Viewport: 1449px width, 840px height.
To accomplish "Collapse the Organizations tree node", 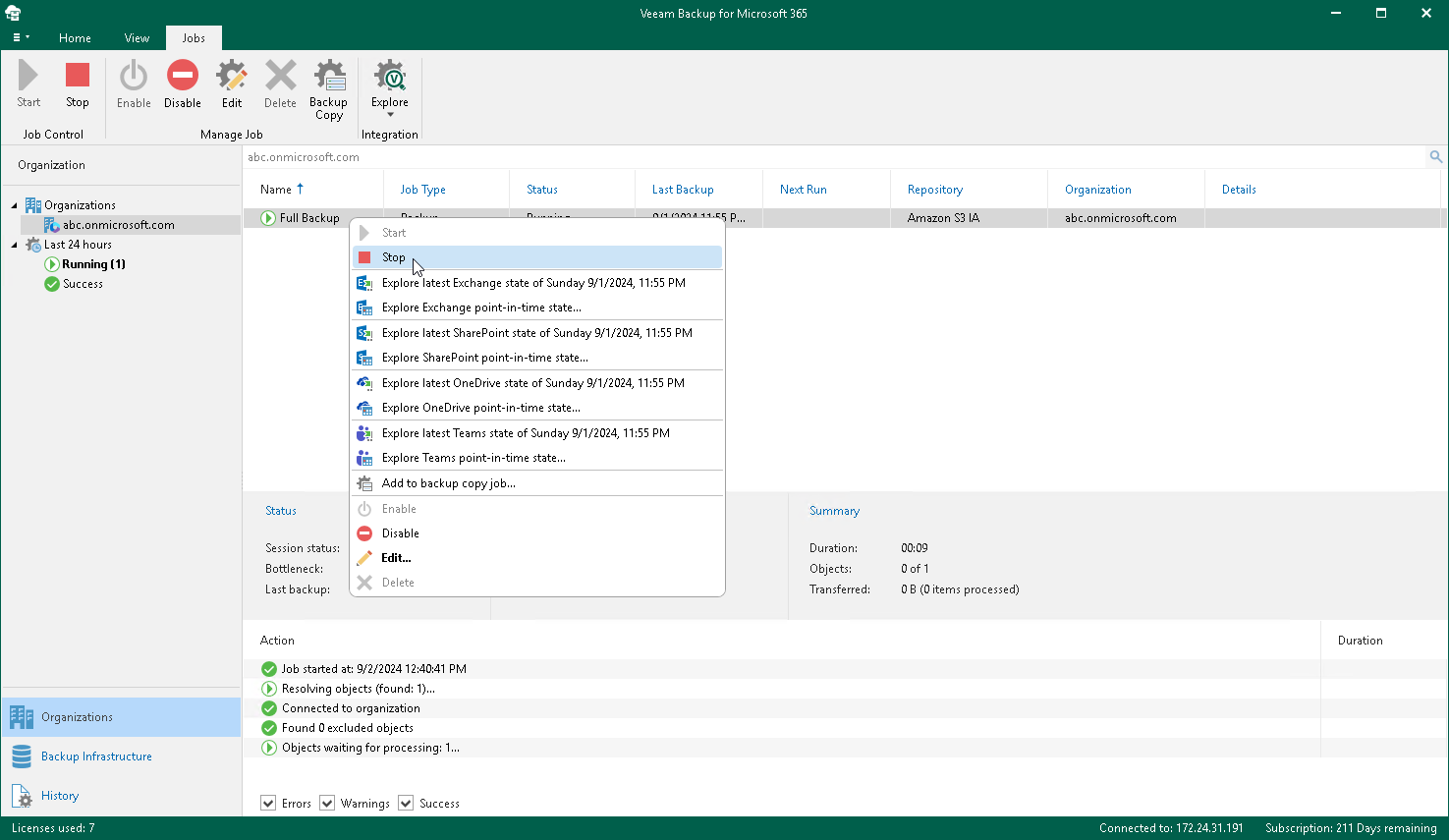I will point(15,205).
